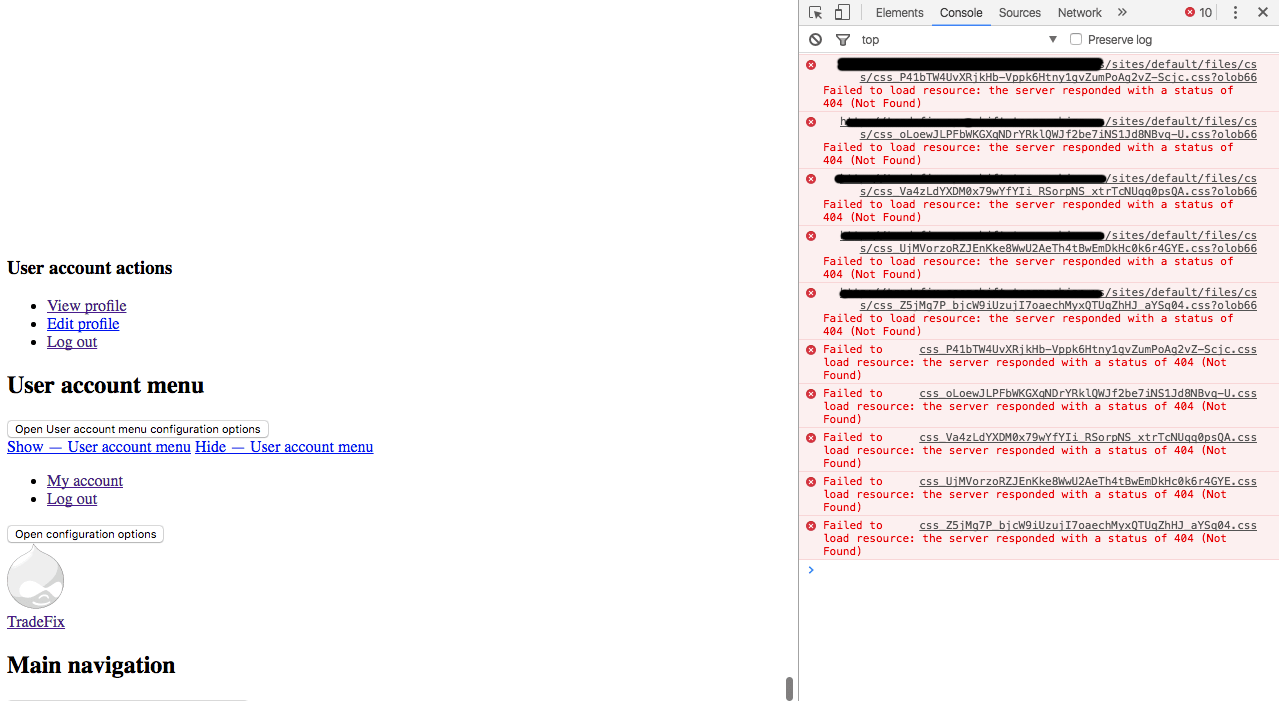The image size is (1279, 701).
Task: Open the css_P41bTW4UvXRjkHb file link without query string
Action: [1088, 350]
